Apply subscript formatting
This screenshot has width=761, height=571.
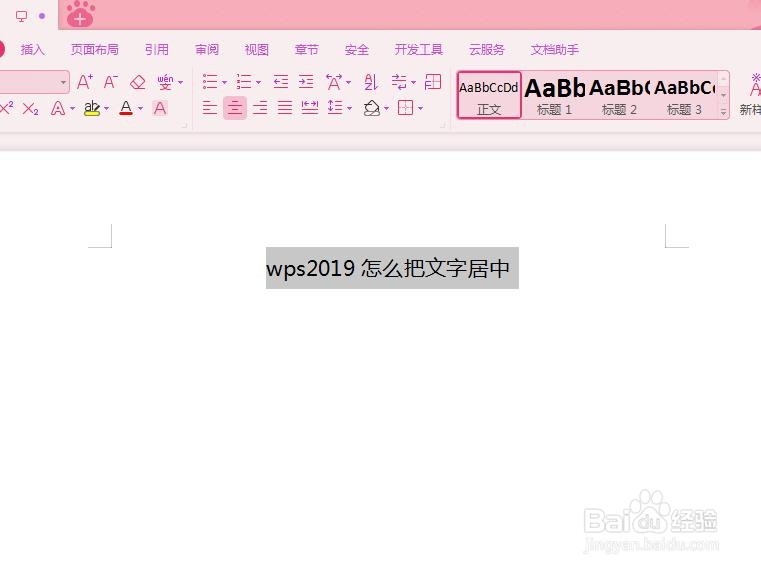(31, 108)
